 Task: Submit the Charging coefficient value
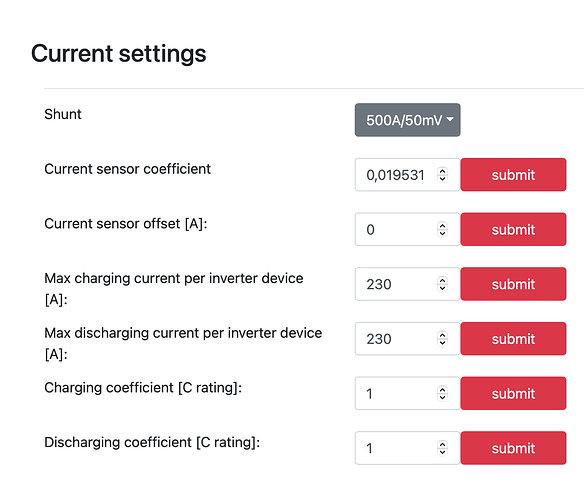(513, 393)
